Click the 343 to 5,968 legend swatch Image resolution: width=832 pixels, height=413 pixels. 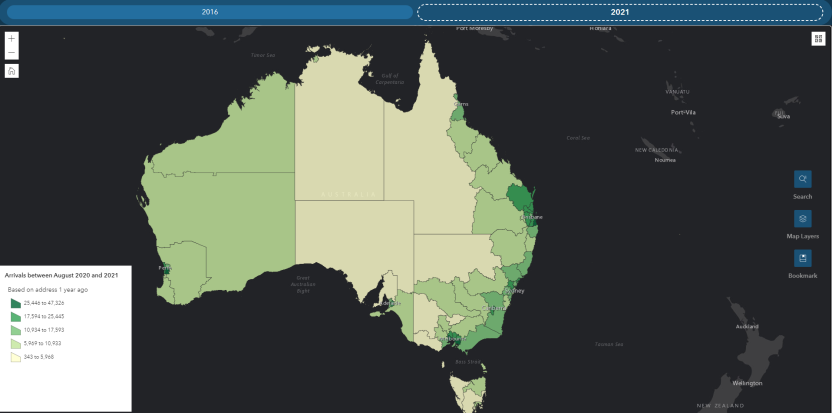[15, 357]
